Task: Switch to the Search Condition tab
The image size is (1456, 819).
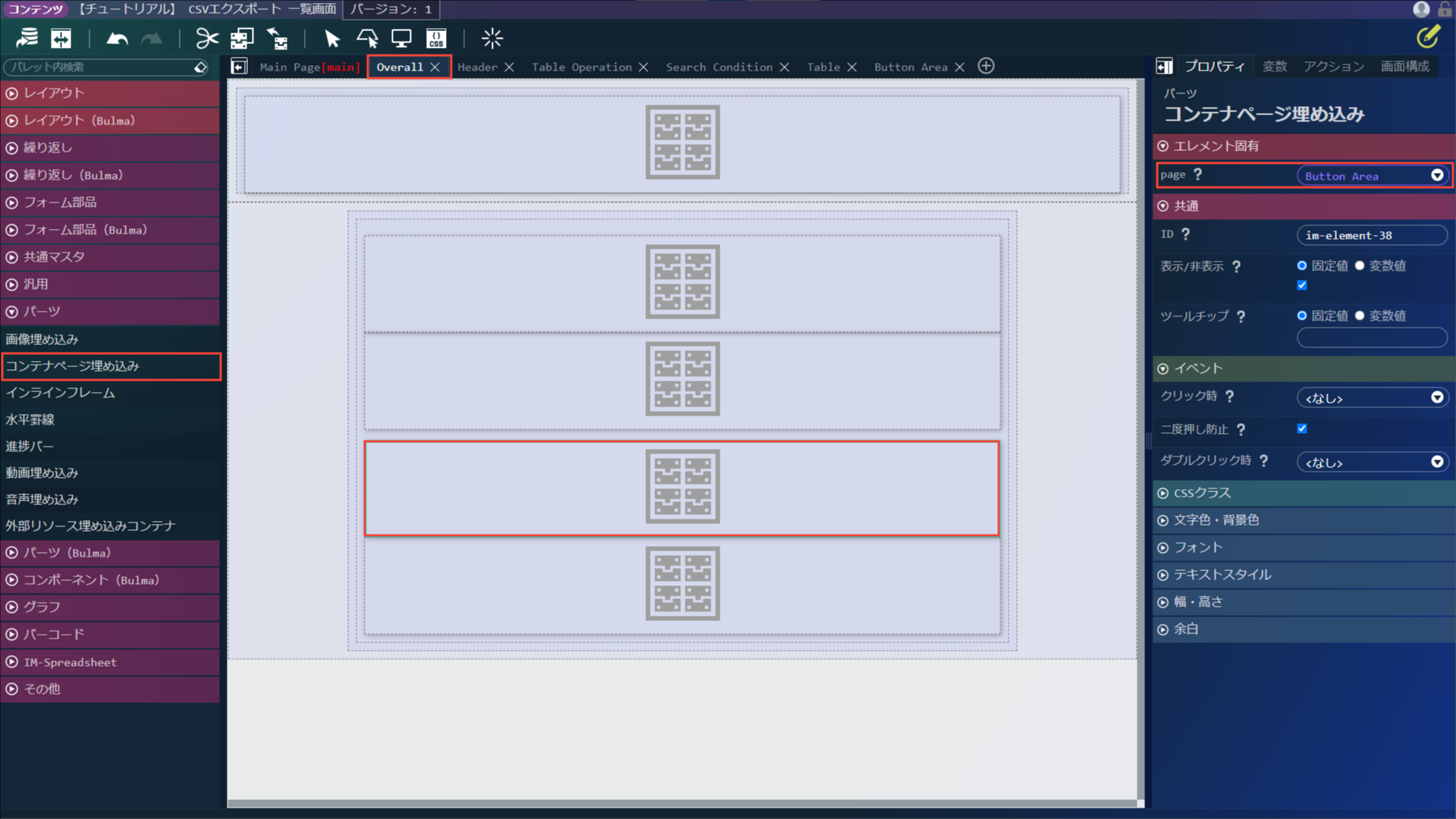Action: pyautogui.click(x=719, y=67)
